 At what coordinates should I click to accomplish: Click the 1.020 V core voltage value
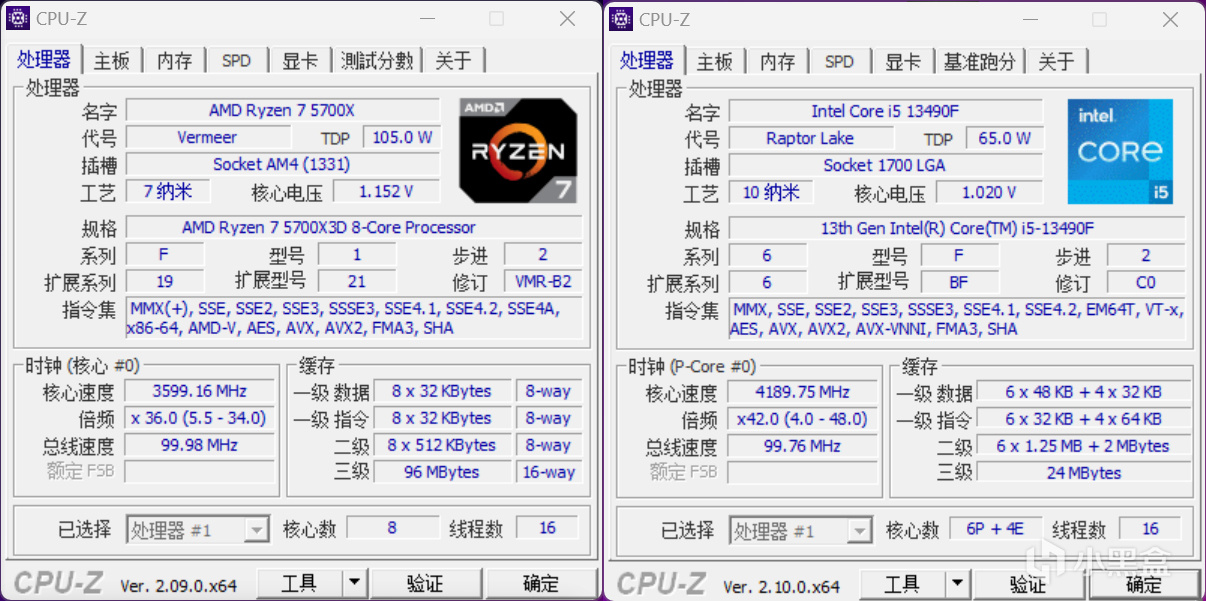pyautogui.click(x=989, y=192)
